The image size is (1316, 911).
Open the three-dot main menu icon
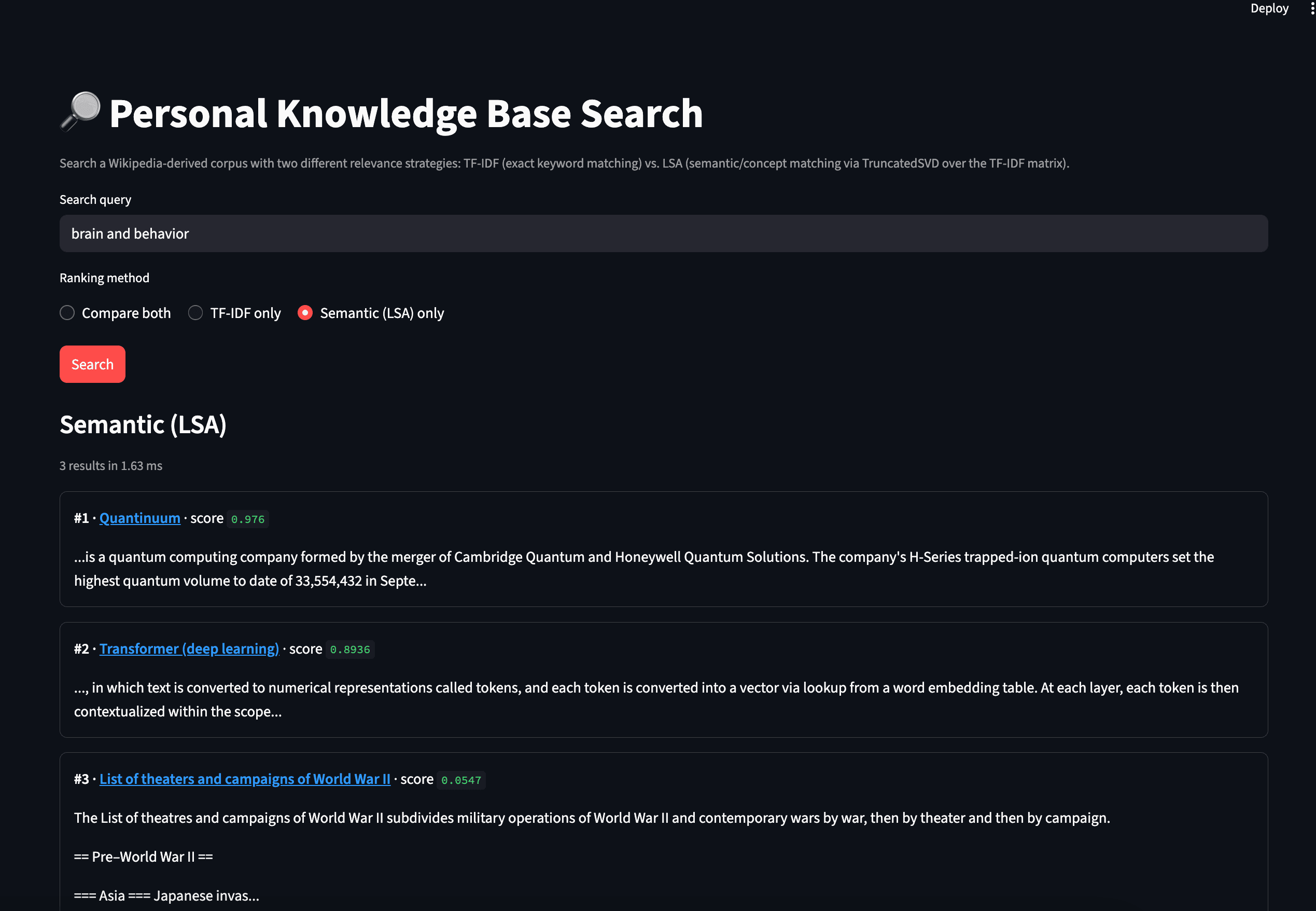(x=1312, y=8)
